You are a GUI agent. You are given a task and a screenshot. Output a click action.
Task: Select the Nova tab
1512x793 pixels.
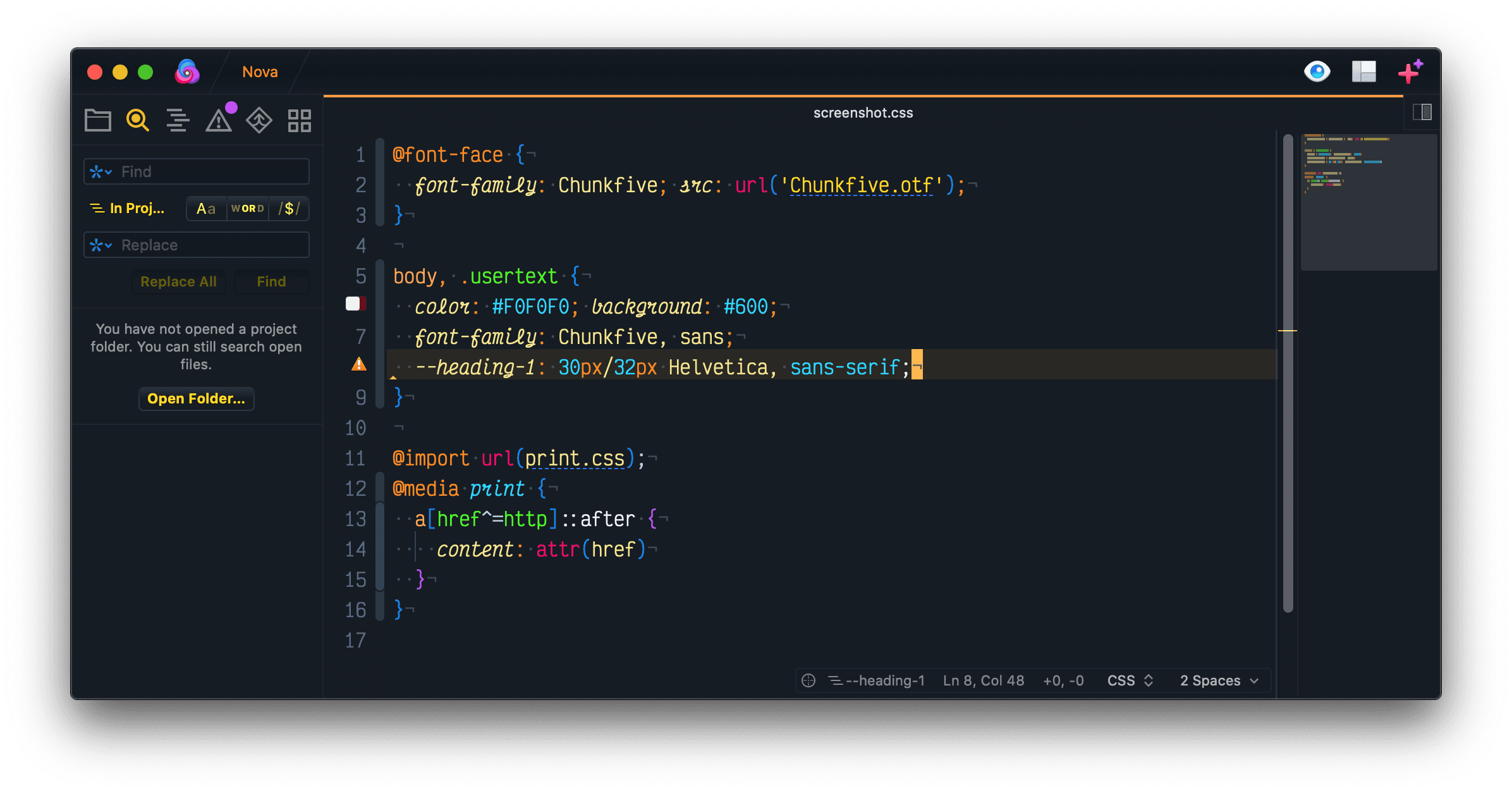[260, 71]
